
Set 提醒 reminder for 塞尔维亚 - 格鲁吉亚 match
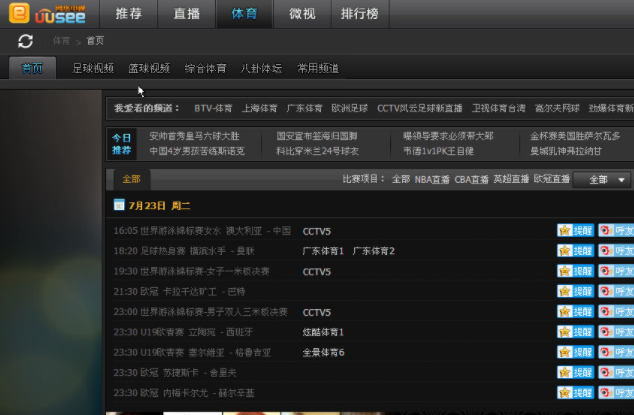tap(575, 352)
